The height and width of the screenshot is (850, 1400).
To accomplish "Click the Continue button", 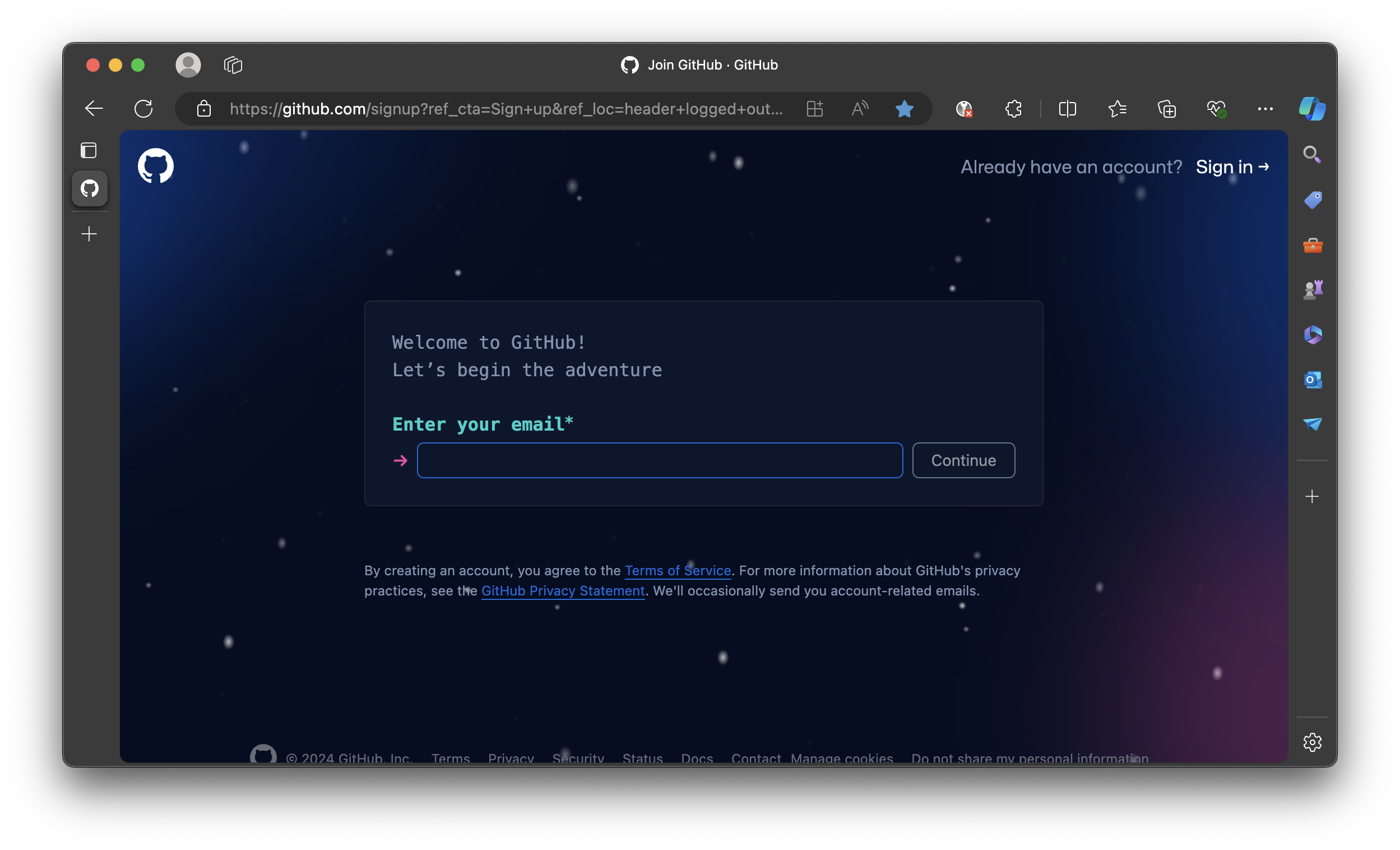I will pos(963,460).
